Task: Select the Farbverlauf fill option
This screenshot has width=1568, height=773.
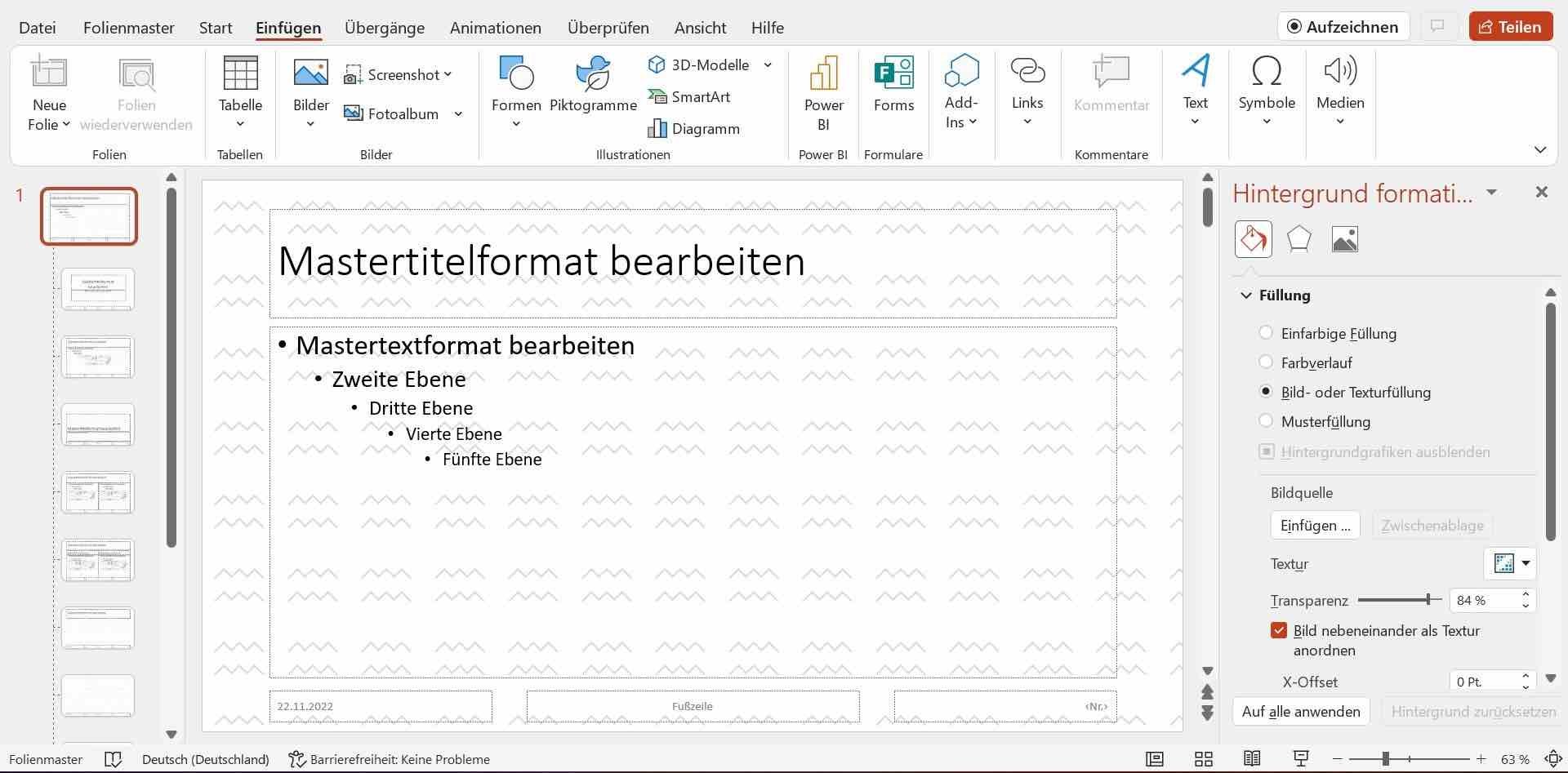Action: click(x=1266, y=362)
